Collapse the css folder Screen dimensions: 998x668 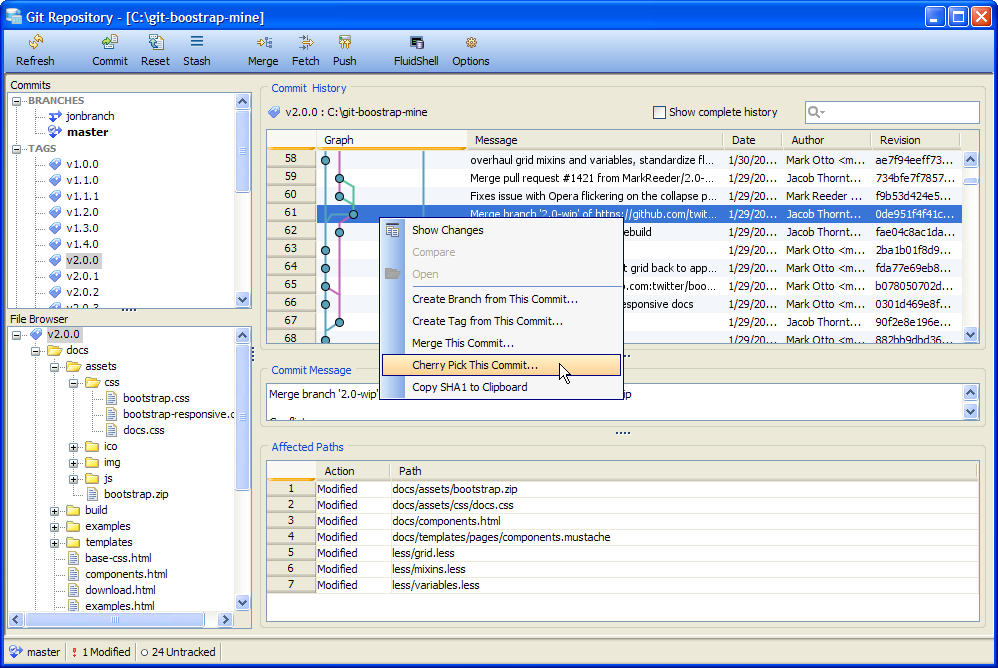[74, 382]
